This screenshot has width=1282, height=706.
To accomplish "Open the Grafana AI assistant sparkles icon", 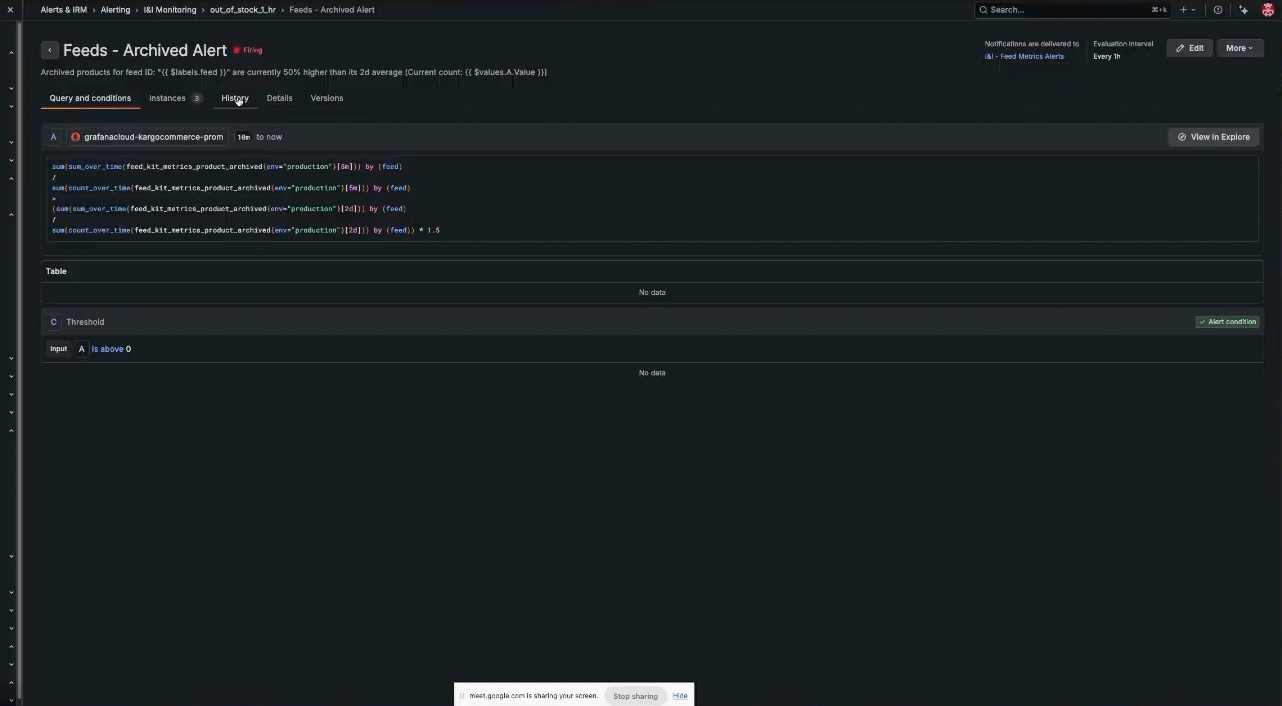I will (1243, 9).
